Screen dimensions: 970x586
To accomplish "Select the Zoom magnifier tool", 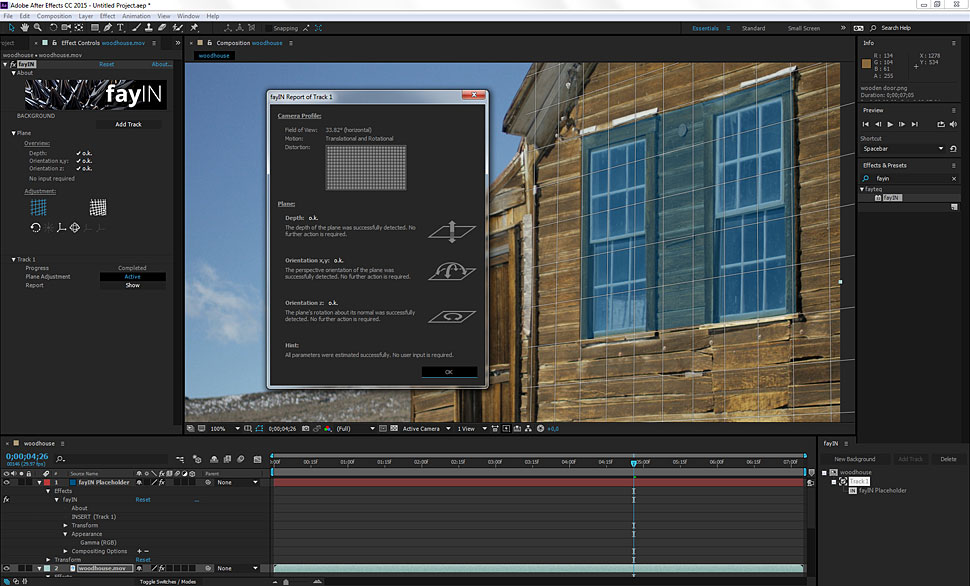I will pos(38,28).
